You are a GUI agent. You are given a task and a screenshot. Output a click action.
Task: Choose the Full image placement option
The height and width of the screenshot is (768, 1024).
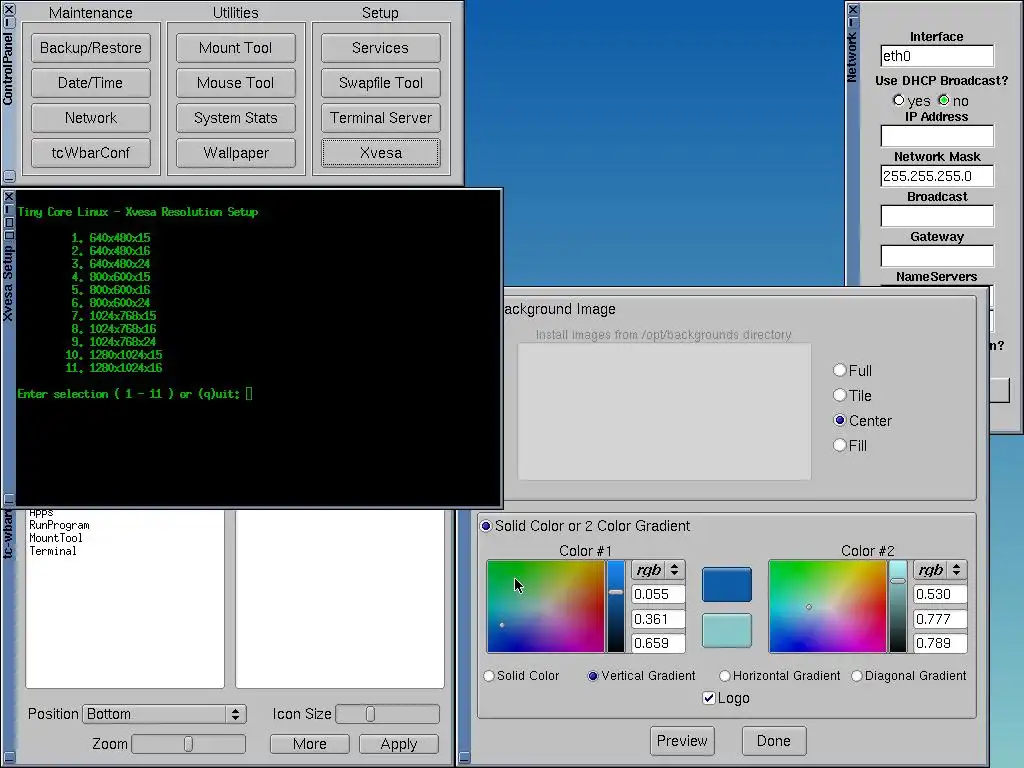(x=840, y=370)
